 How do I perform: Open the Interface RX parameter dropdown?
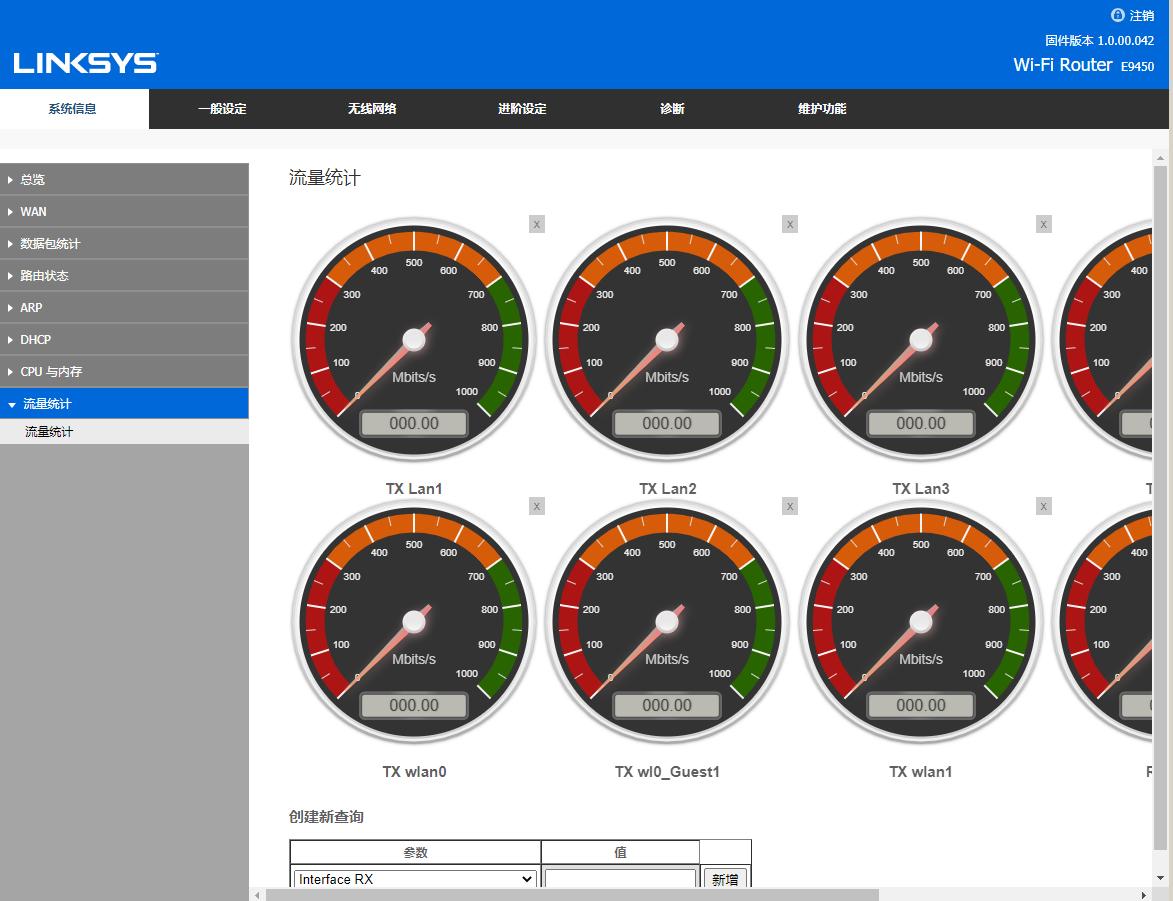(413, 878)
